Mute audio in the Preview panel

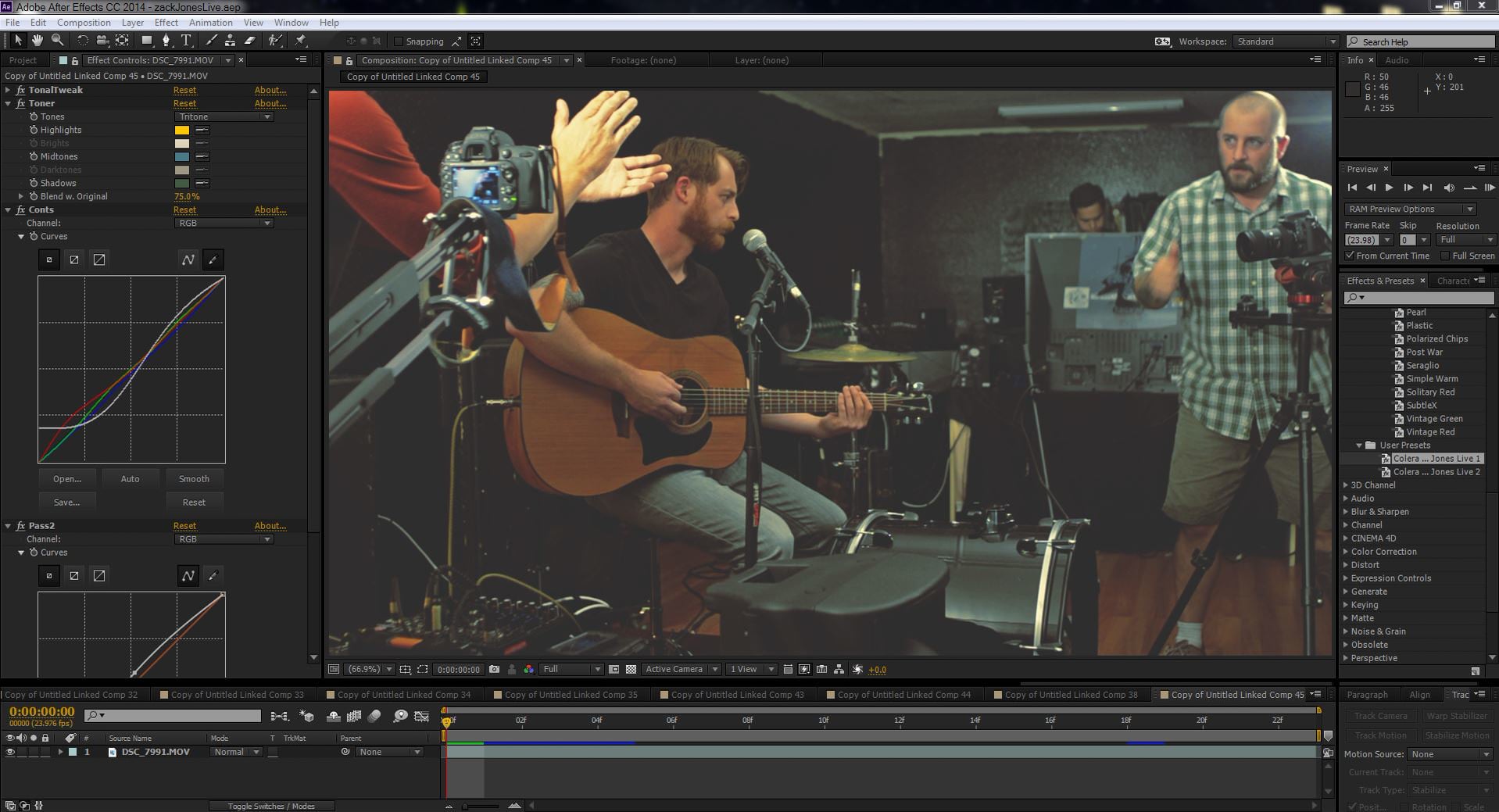(1449, 188)
